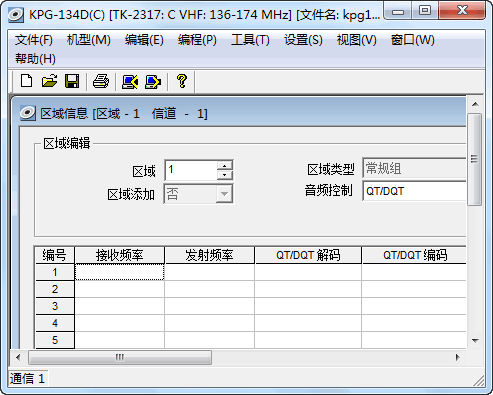Click the KPG-134D application icon in title bar
Image resolution: width=493 pixels, height=395 pixels.
16,15
